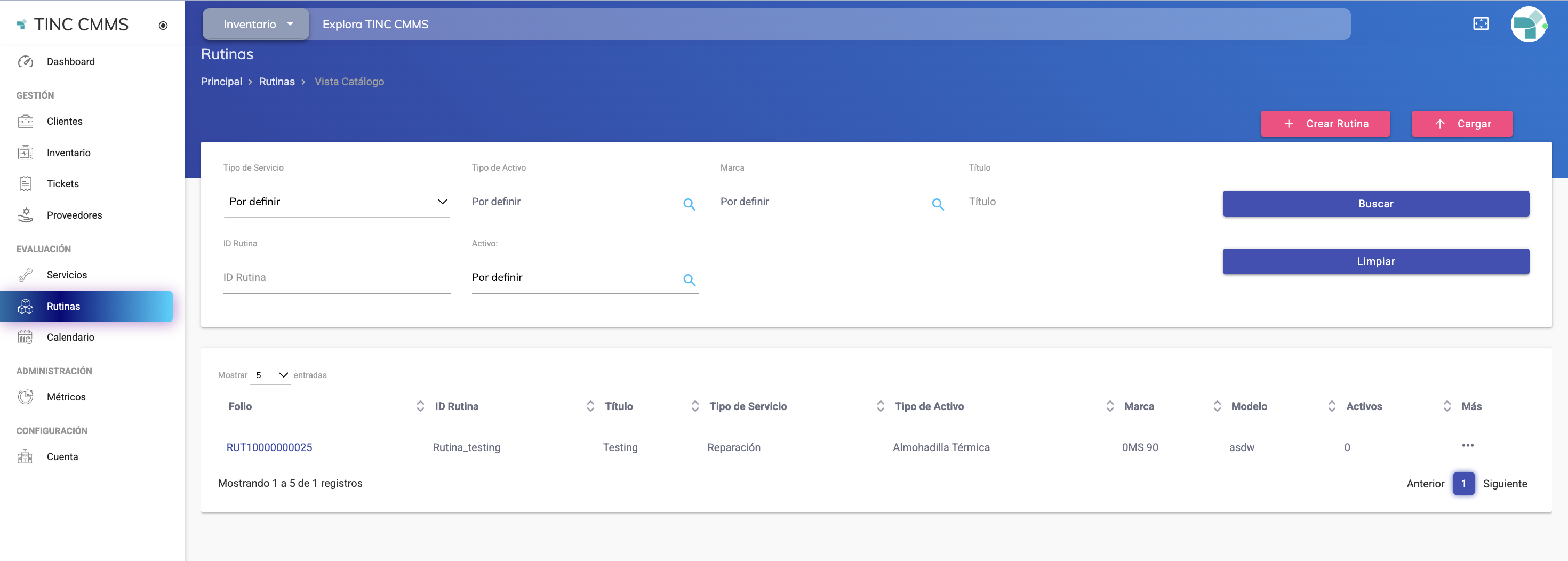
Task: Click the Título text input field
Action: coord(1081,202)
